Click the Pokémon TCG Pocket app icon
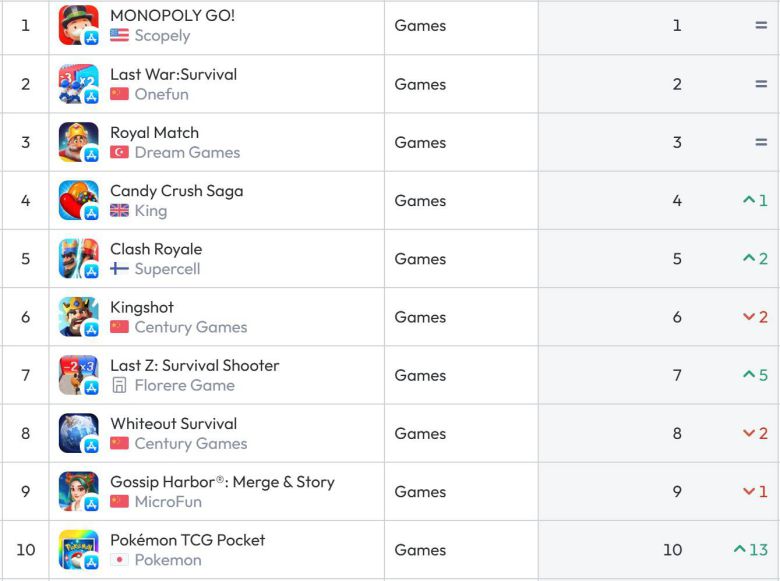The width and height of the screenshot is (780, 581). (x=78, y=550)
